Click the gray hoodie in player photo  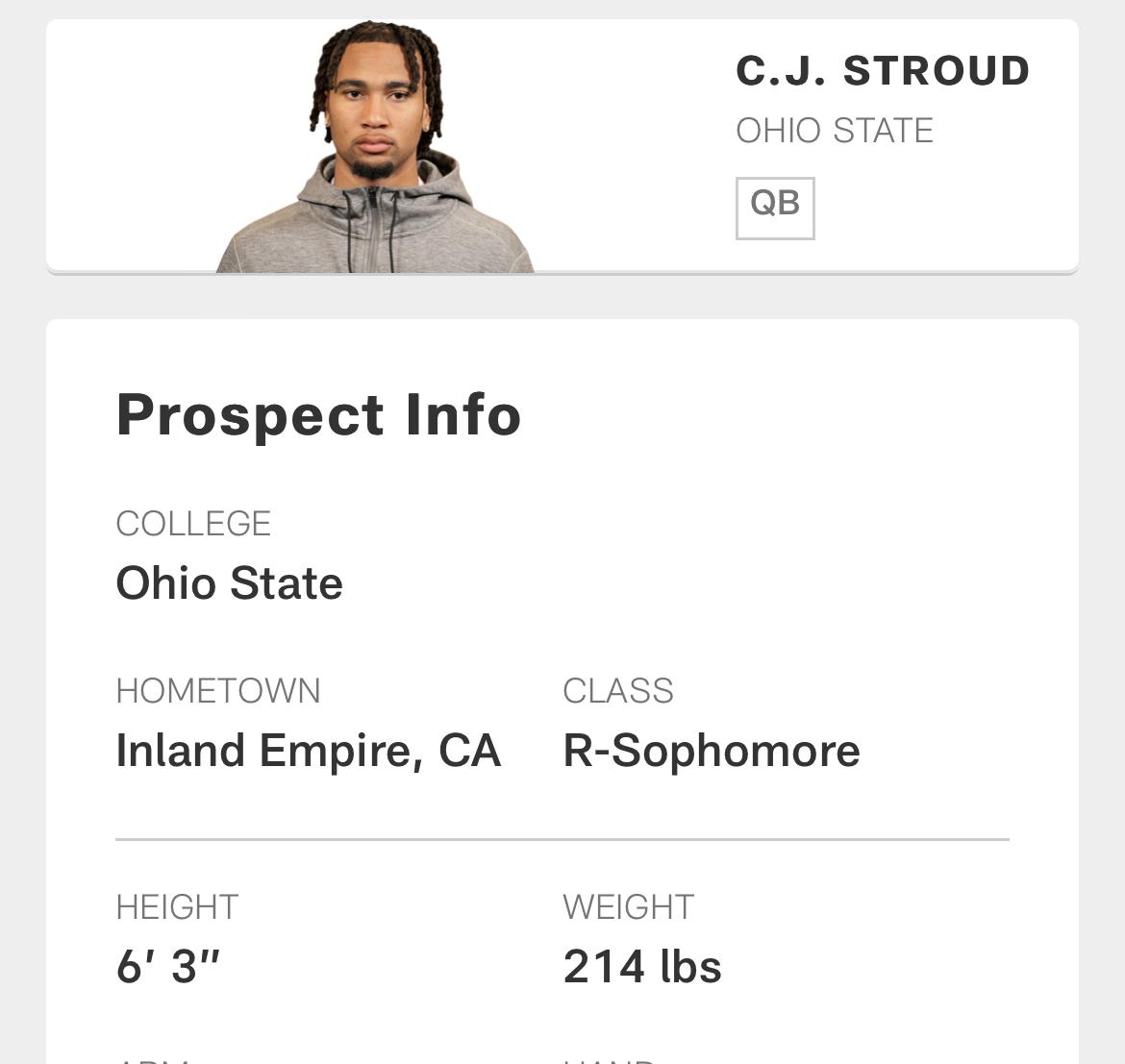[x=375, y=230]
